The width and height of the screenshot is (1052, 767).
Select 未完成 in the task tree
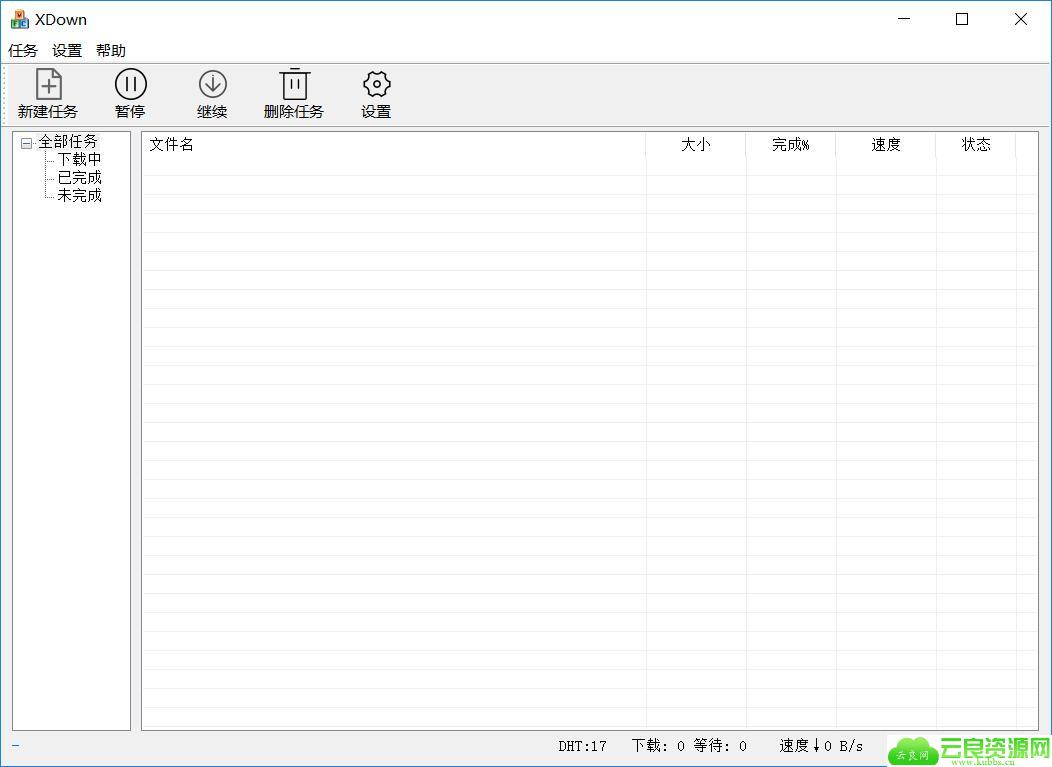click(x=79, y=196)
